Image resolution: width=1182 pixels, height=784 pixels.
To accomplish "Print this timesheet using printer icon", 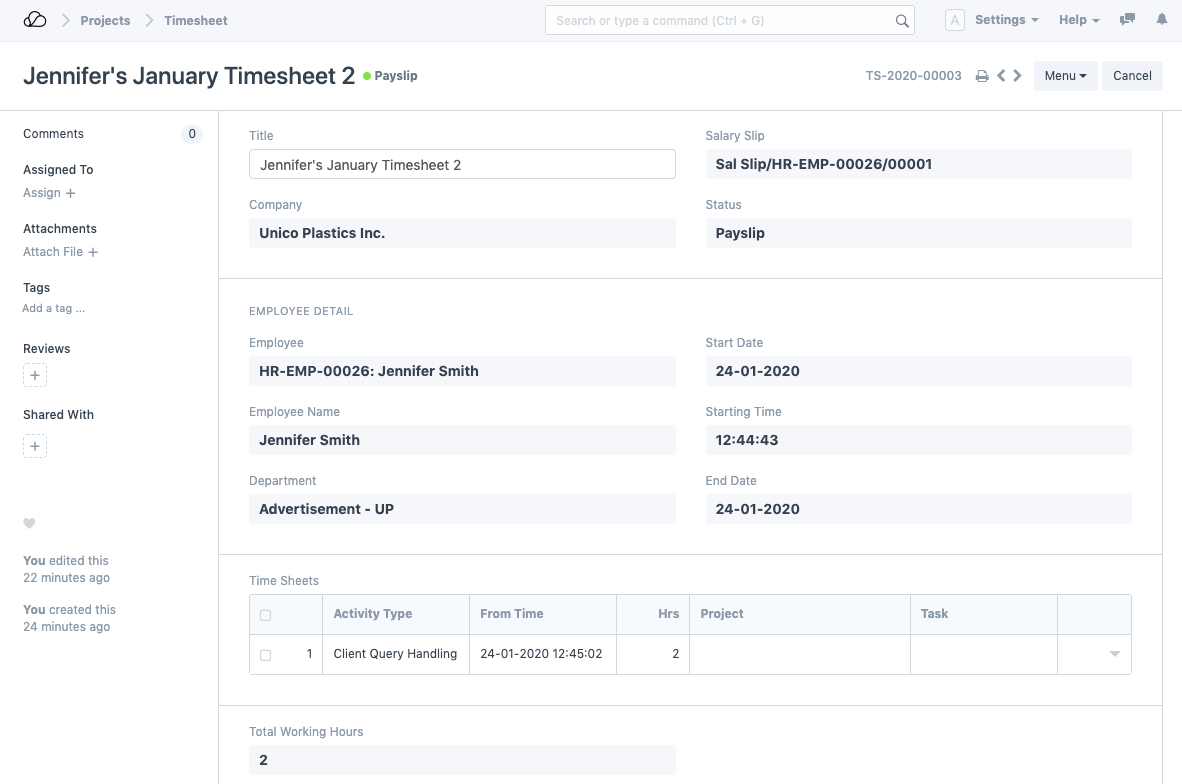I will (x=982, y=76).
